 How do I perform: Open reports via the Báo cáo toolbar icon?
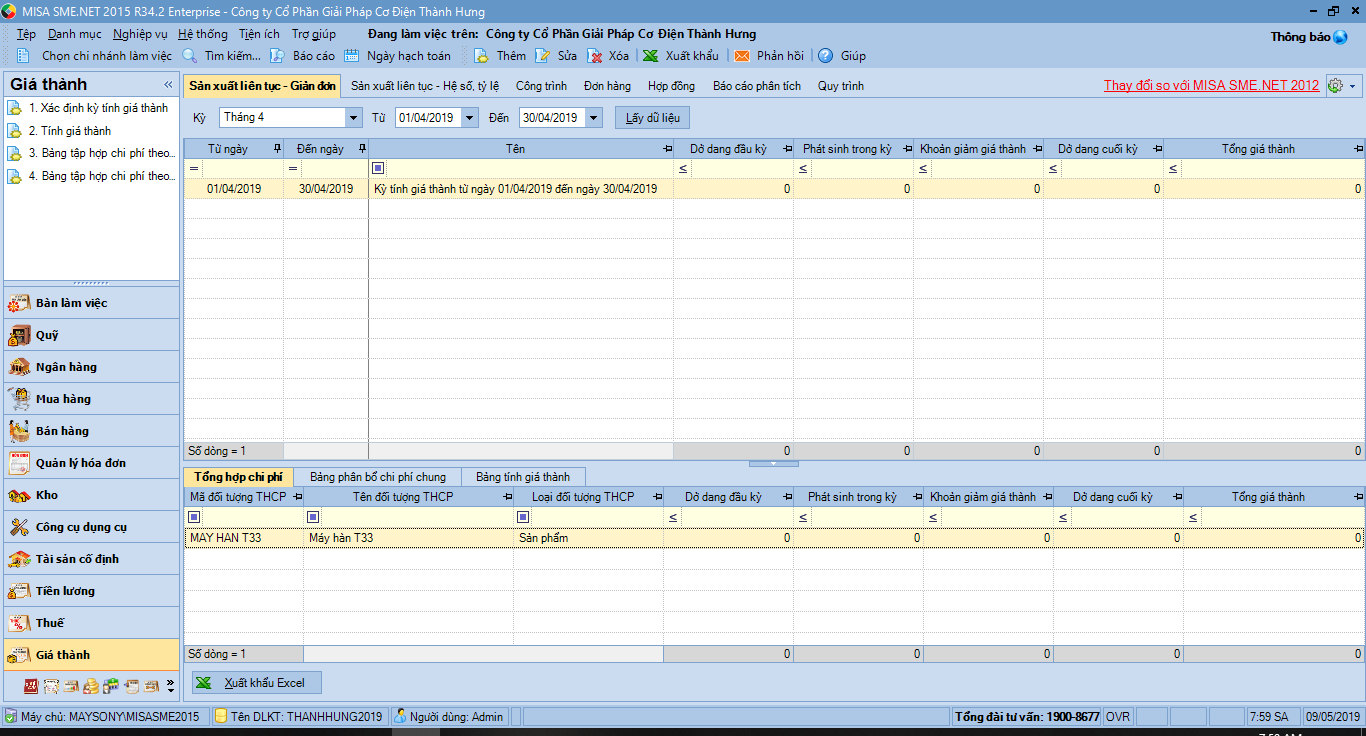(277, 56)
